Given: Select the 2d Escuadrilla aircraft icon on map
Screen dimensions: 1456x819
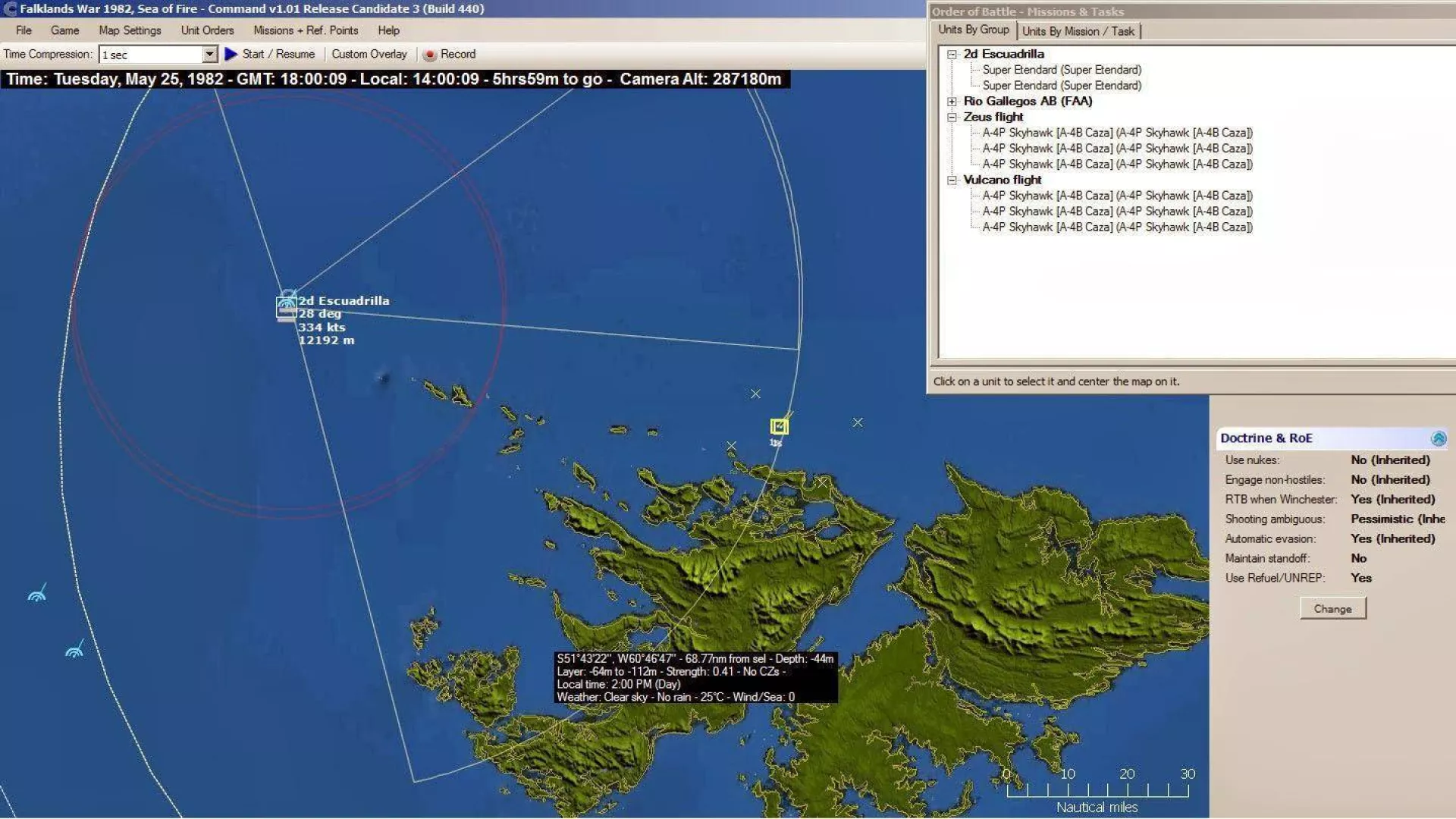Looking at the screenshot, I should 286,306.
